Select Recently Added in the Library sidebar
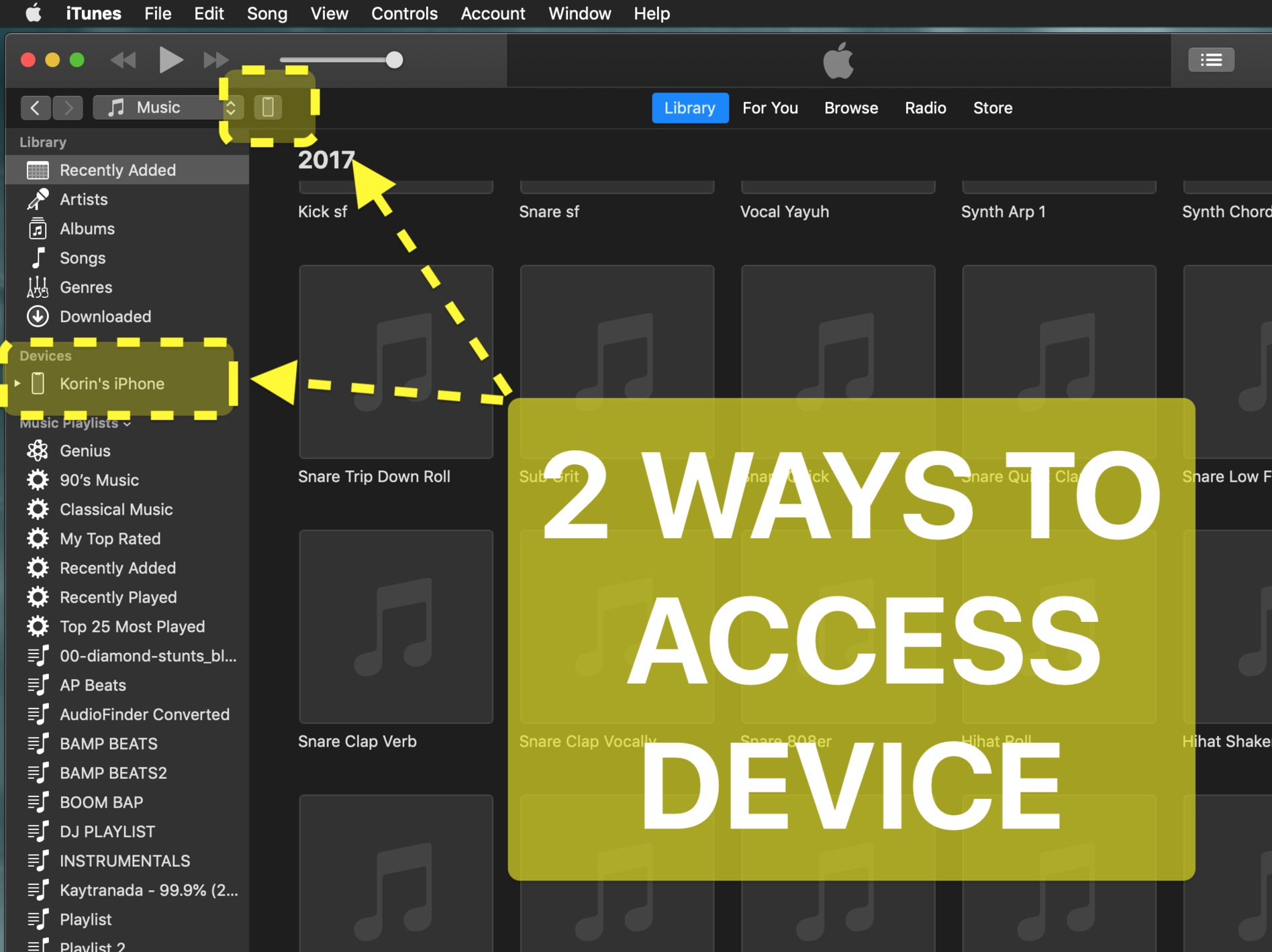 click(127, 170)
